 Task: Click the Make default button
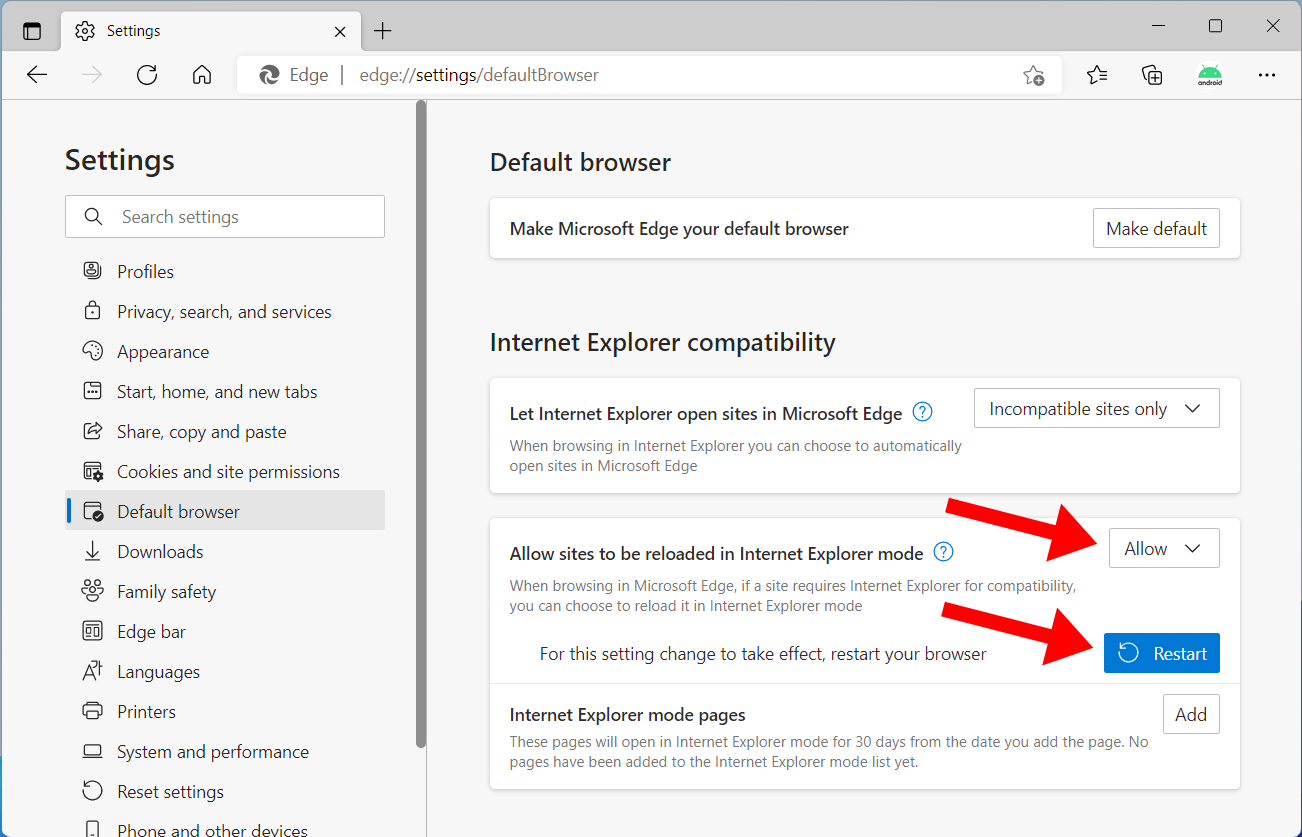pos(1156,228)
